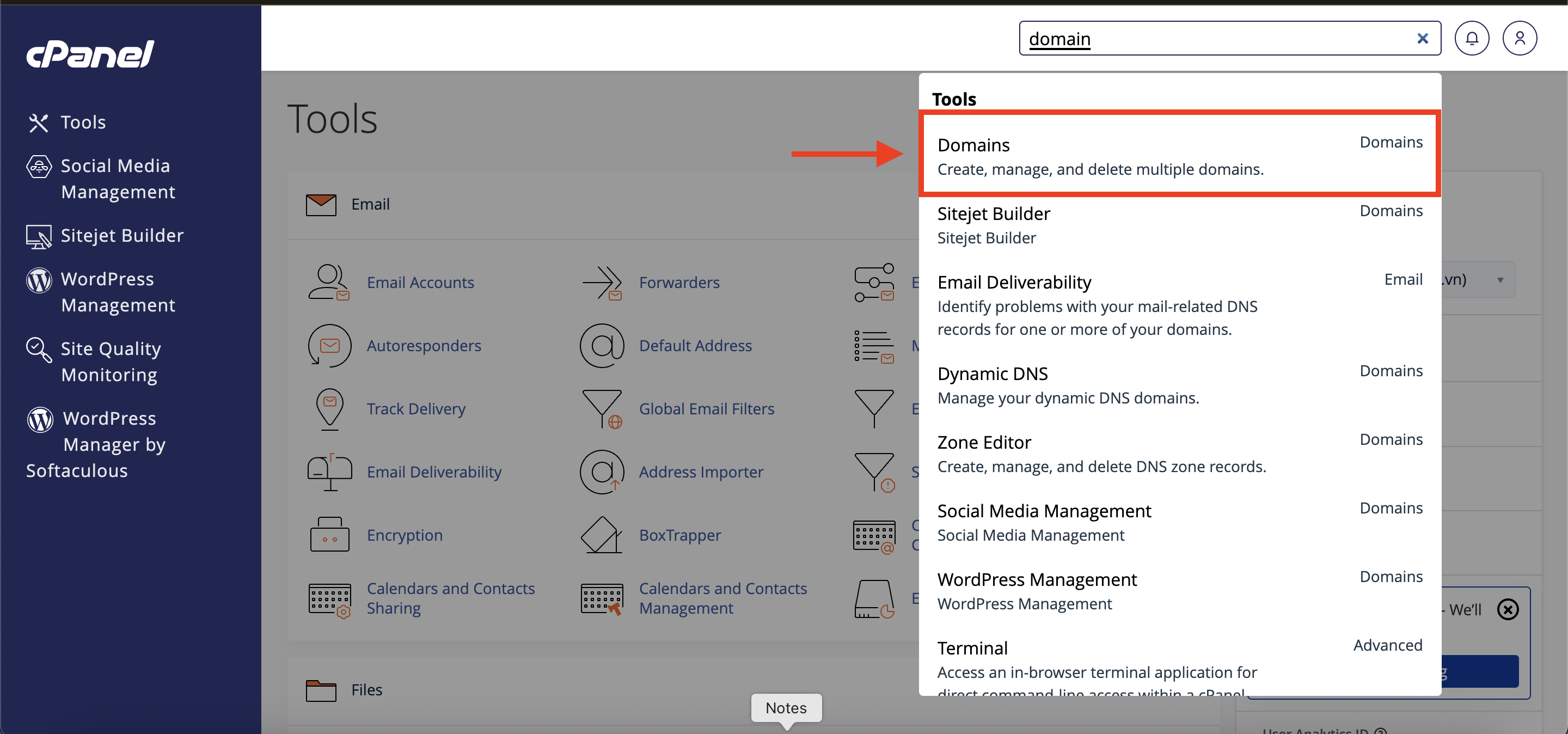Click the Sitejet Builder sidebar icon
This screenshot has width=1568, height=734.
tap(39, 237)
